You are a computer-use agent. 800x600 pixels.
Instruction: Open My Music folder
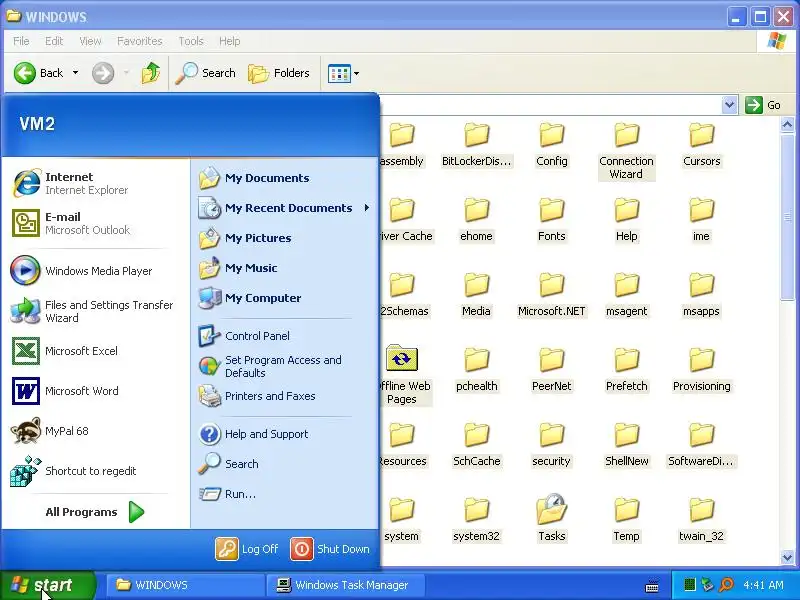click(238, 268)
